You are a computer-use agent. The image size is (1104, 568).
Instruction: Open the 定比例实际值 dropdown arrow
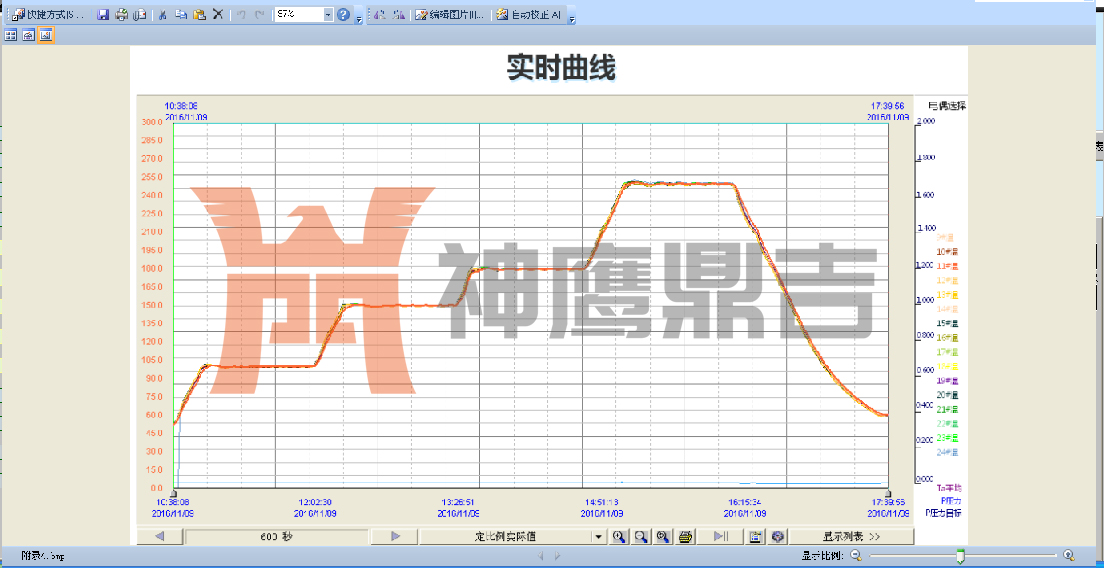tap(598, 536)
